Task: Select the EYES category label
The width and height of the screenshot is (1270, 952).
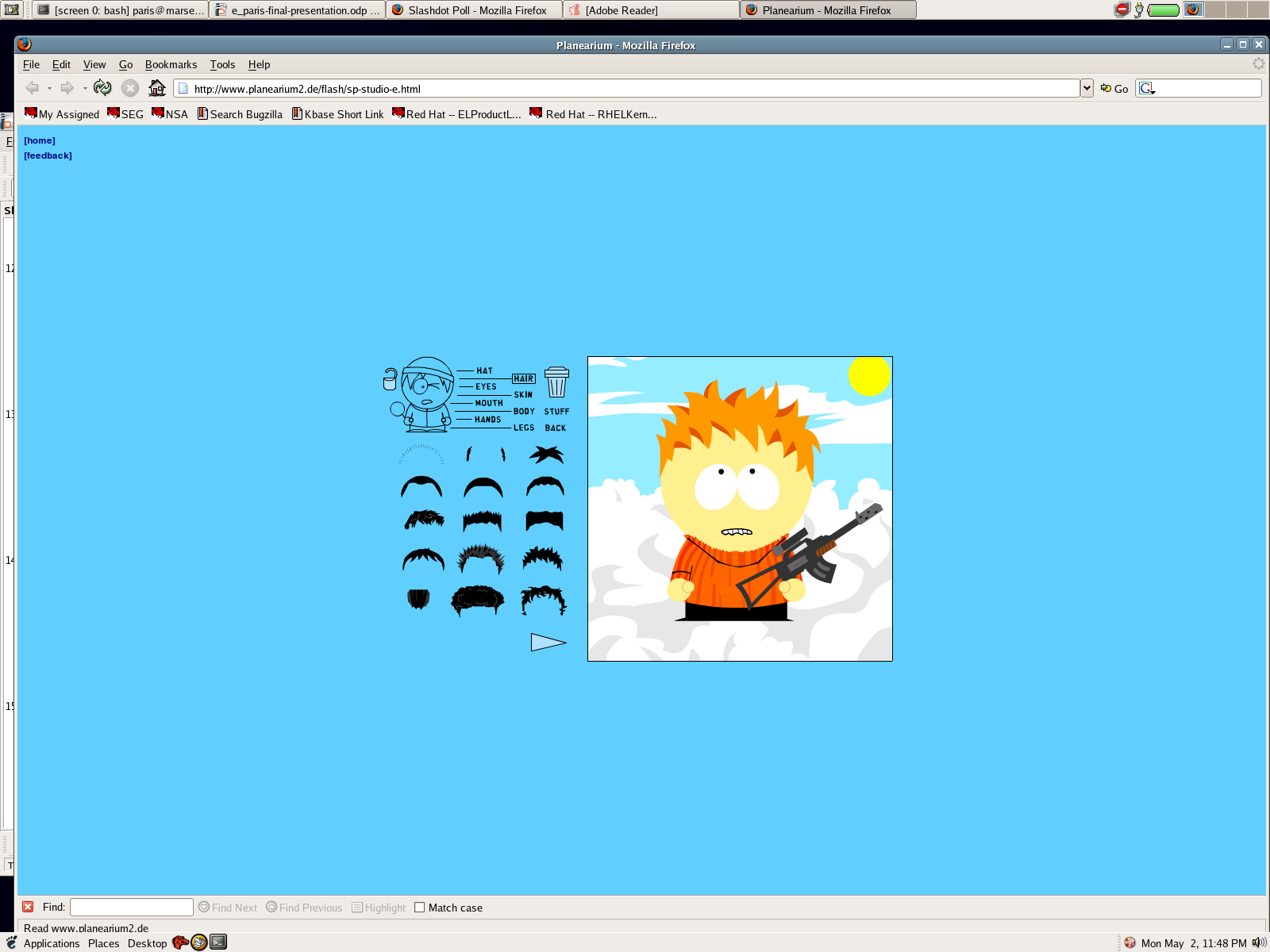Action: (x=486, y=386)
